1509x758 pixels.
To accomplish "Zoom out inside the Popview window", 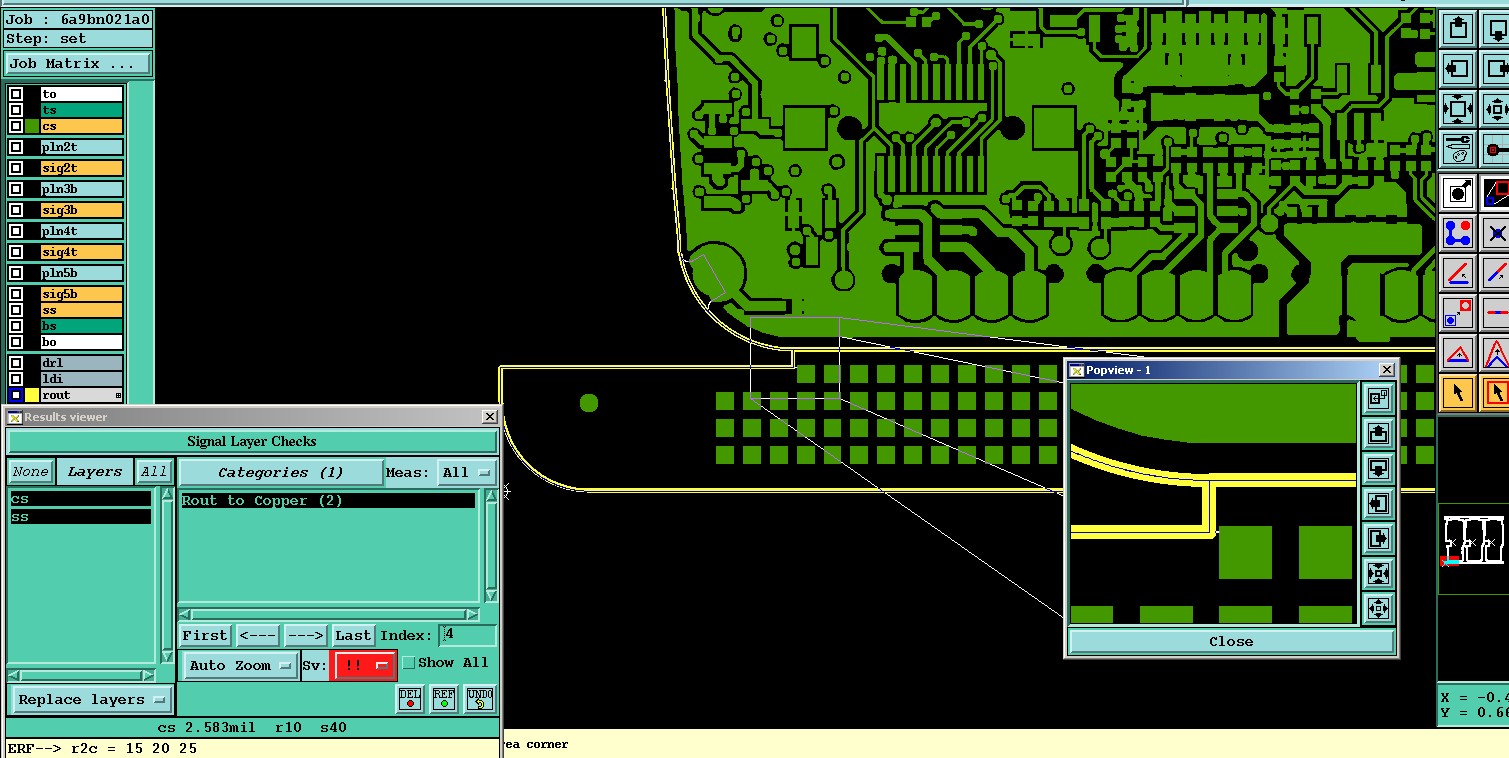I will [x=1378, y=608].
